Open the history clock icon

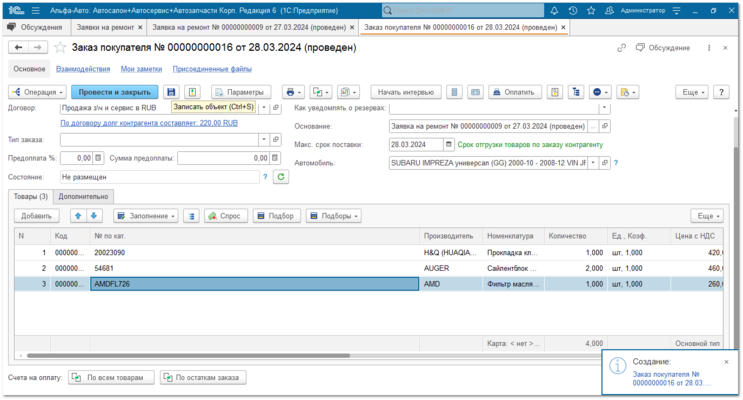coord(572,10)
